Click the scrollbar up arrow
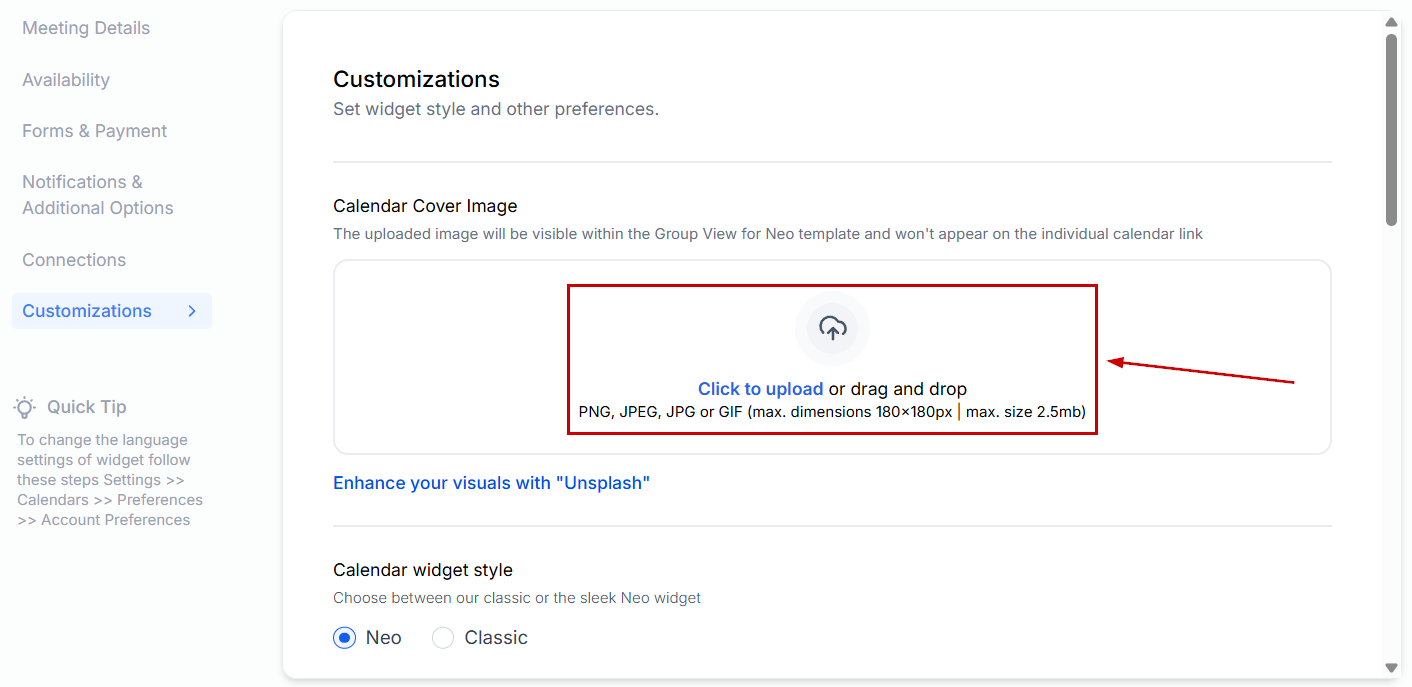Image resolution: width=1412 pixels, height=687 pixels. 1391,22
